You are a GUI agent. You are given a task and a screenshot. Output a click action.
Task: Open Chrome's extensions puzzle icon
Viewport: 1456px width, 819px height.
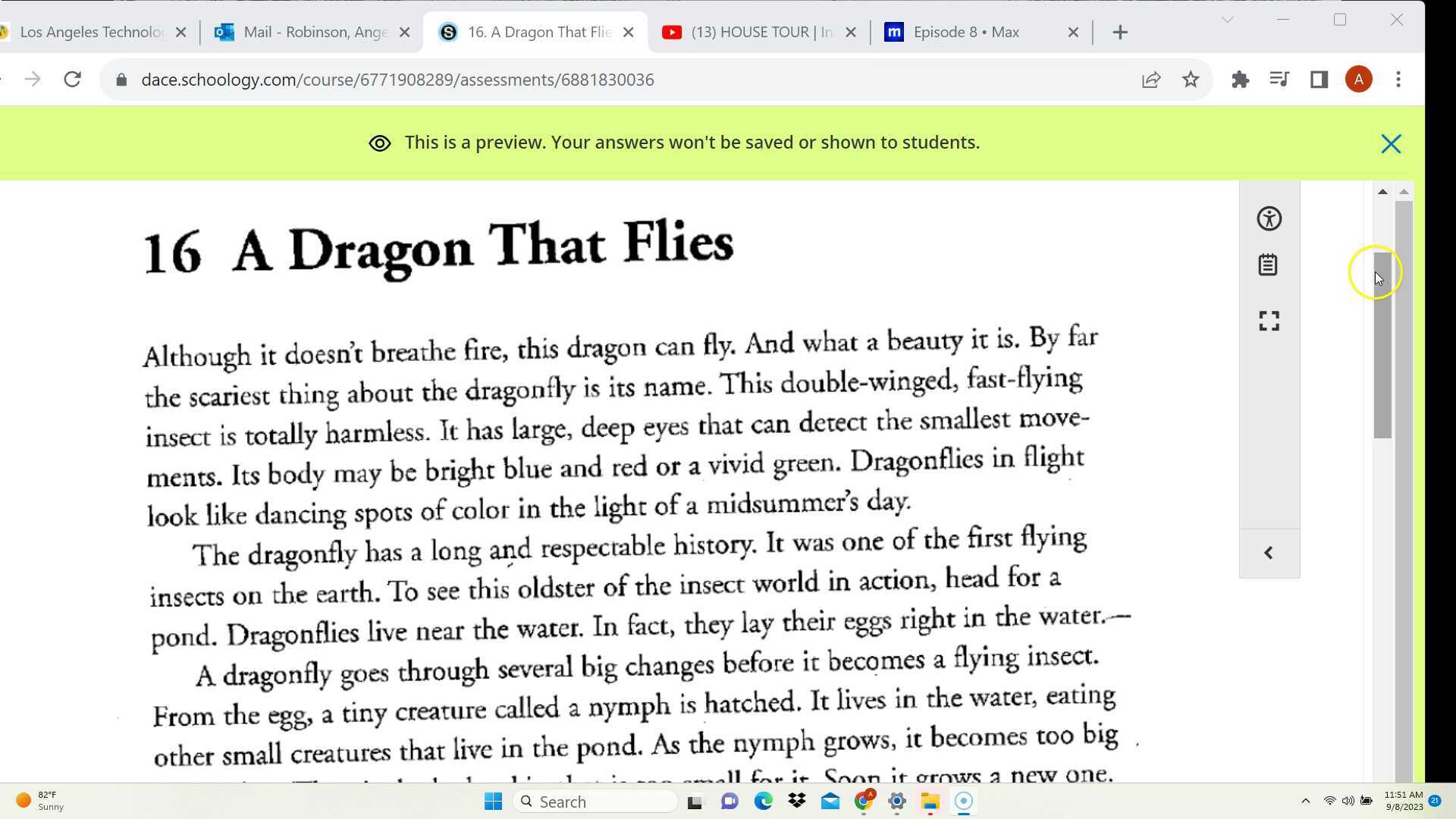pyautogui.click(x=1241, y=79)
